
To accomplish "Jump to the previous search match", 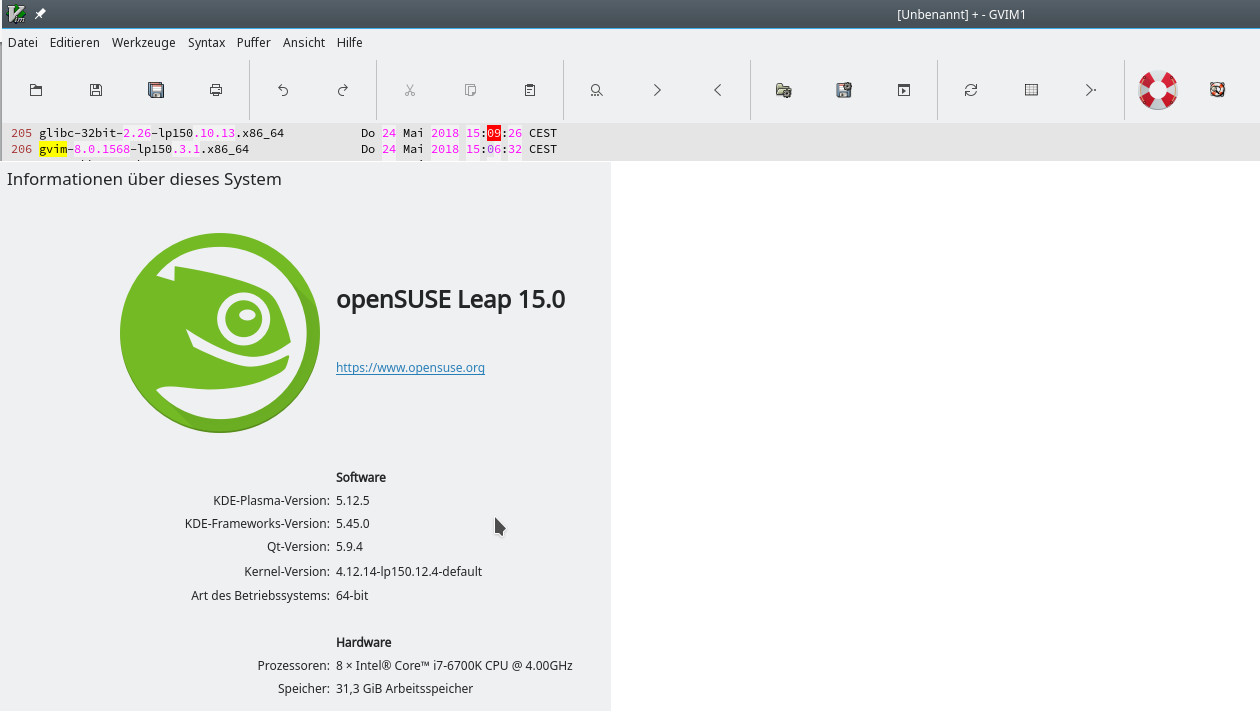I will (x=716, y=89).
